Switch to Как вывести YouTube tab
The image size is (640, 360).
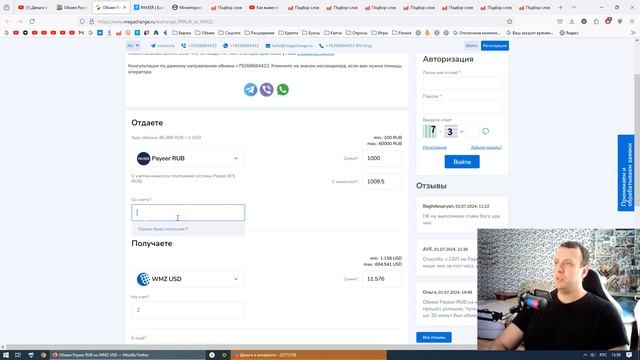tap(264, 7)
